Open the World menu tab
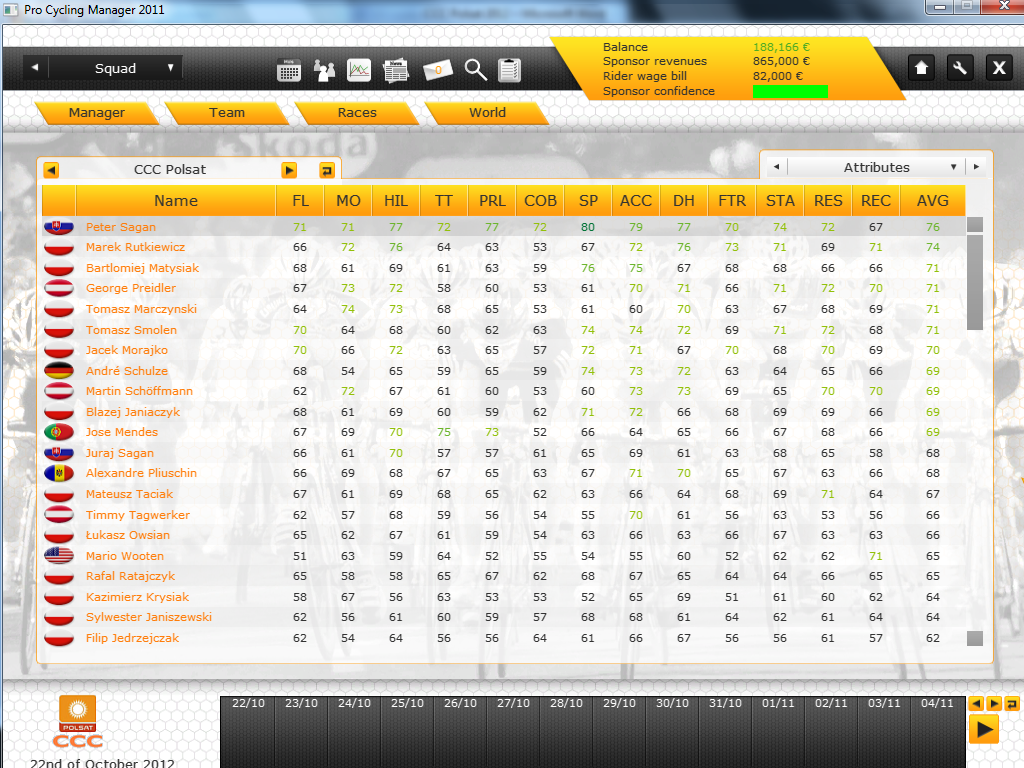This screenshot has height=768, width=1024. (487, 112)
